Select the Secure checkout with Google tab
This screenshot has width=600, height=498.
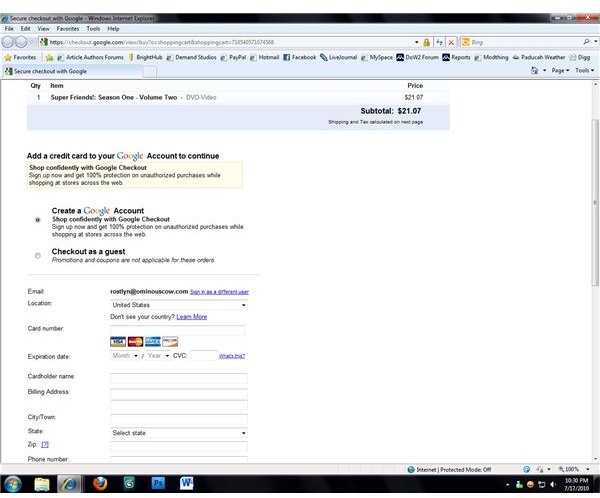[x=73, y=71]
